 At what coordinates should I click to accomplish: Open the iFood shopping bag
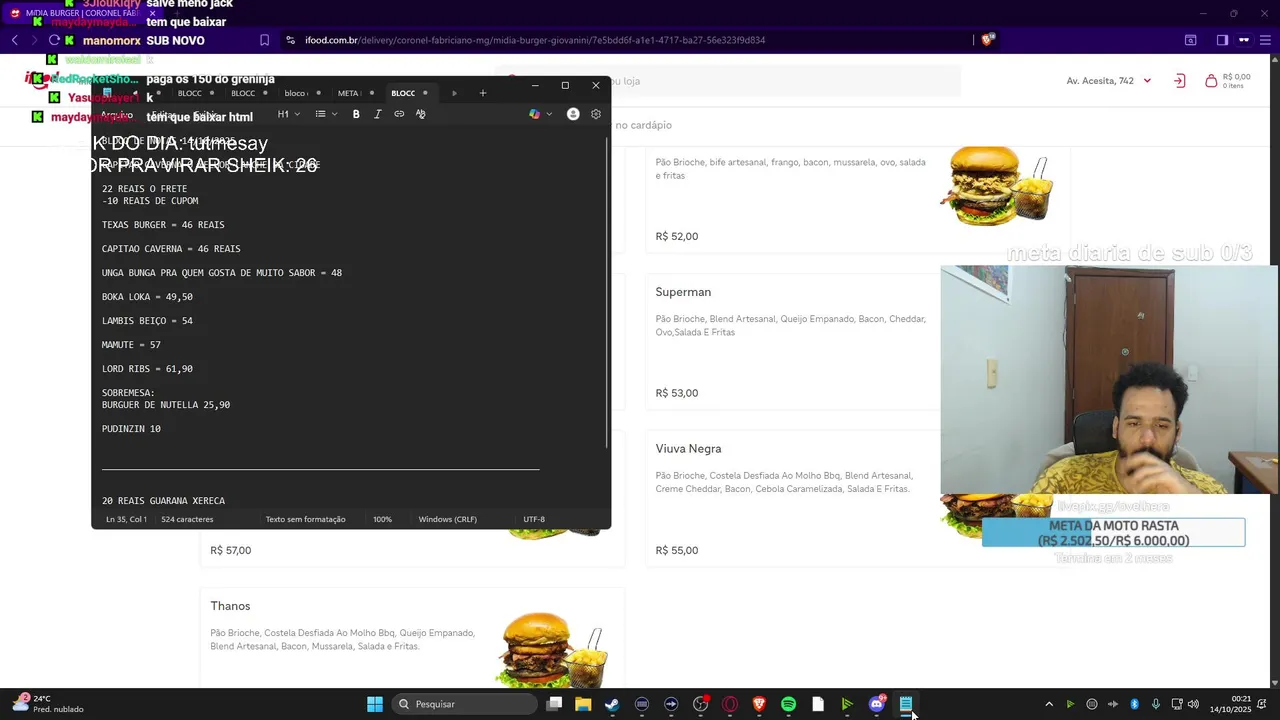[x=1228, y=81]
